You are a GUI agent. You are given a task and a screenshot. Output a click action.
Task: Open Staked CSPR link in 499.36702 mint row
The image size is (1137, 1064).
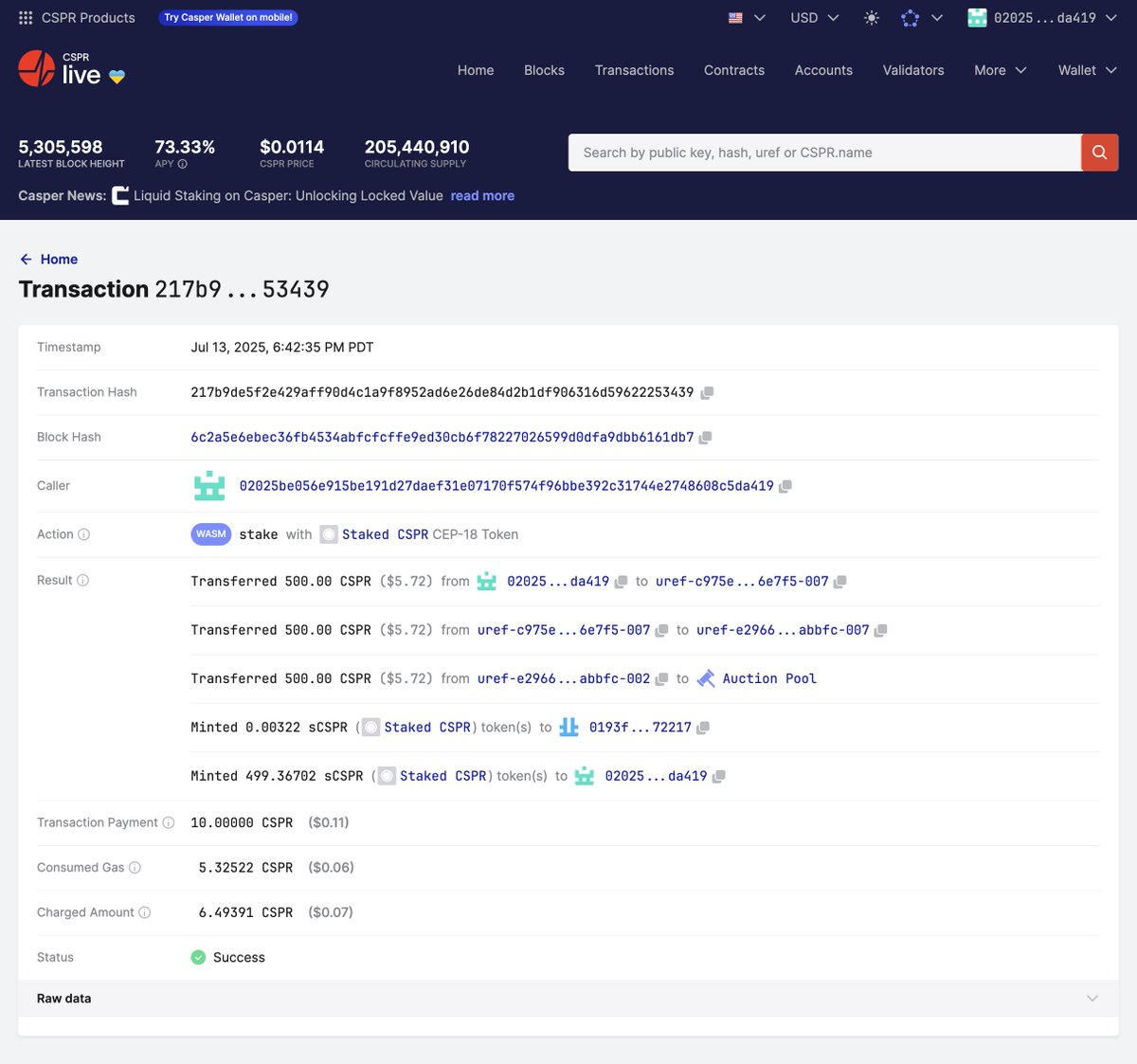pyautogui.click(x=442, y=776)
